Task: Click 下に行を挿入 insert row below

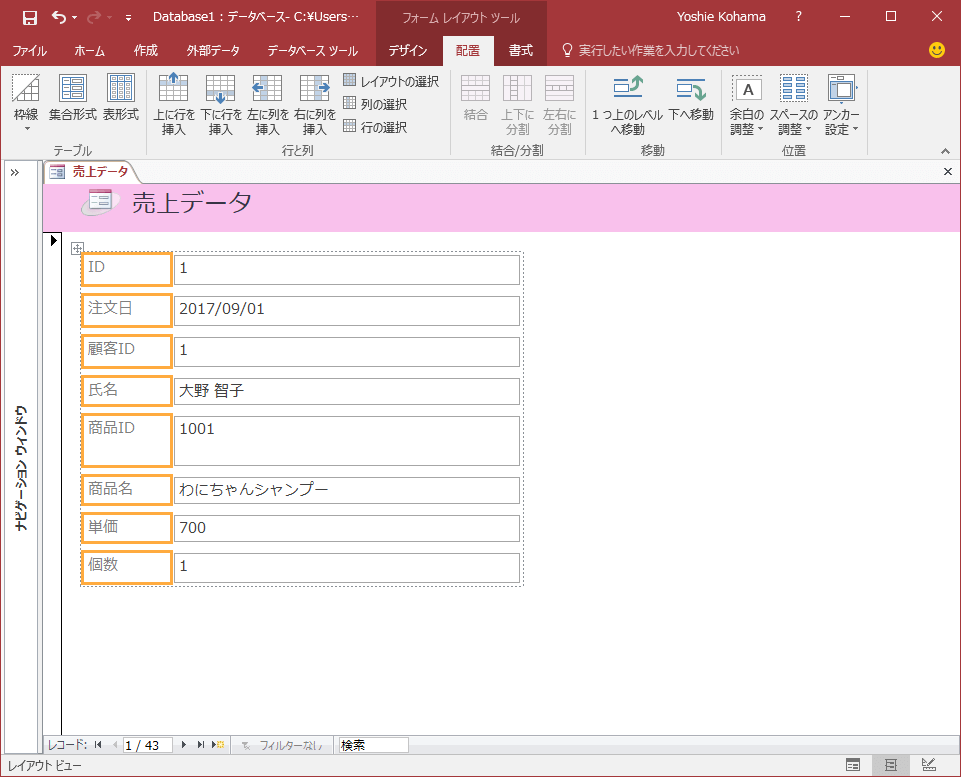Action: (221, 104)
